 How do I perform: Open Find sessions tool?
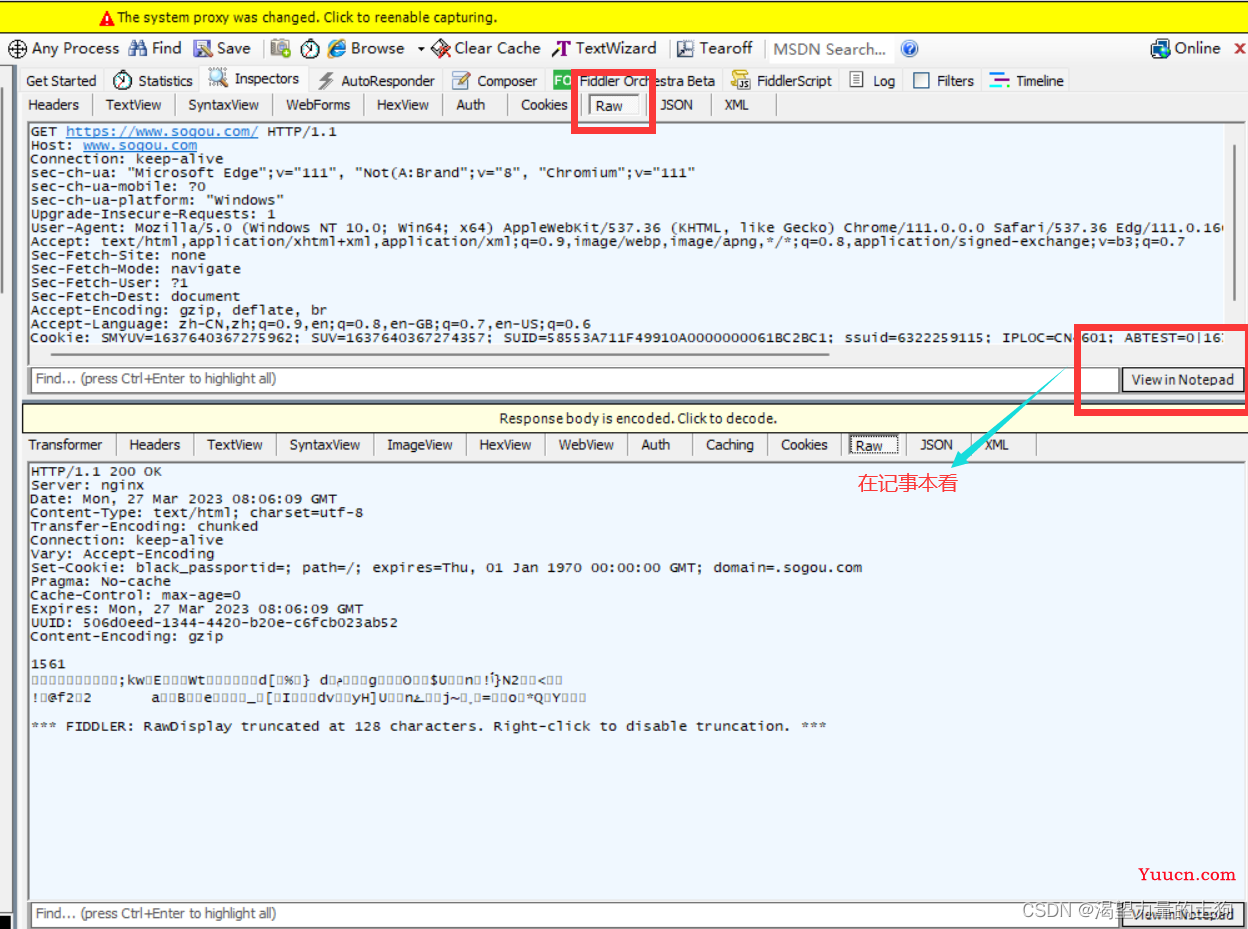pyautogui.click(x=155, y=48)
